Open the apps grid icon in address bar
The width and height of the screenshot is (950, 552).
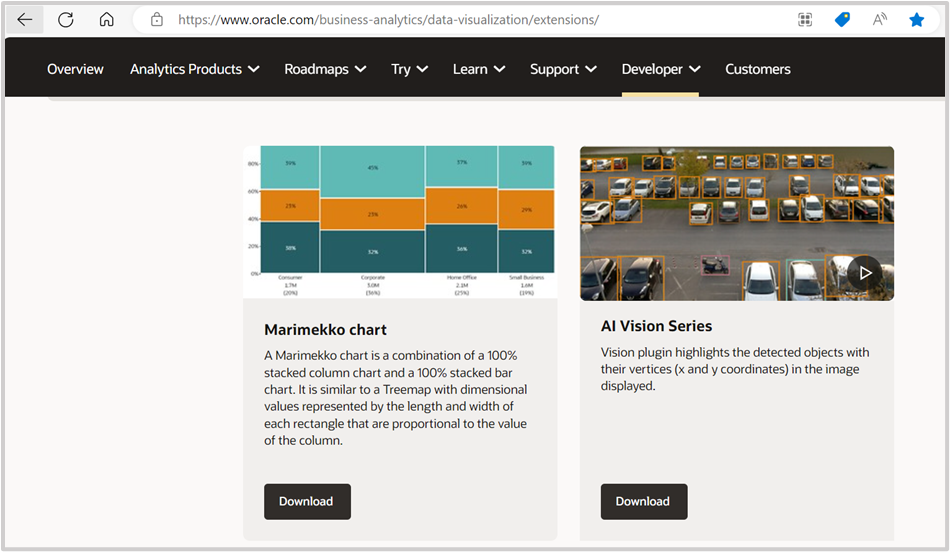pos(805,20)
